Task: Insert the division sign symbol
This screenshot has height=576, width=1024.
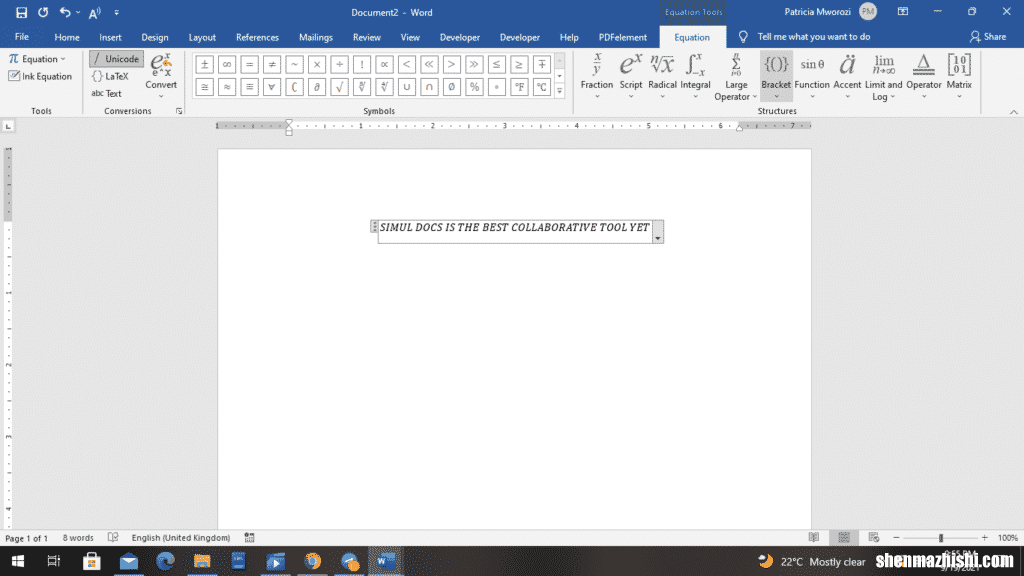Action: tap(340, 65)
